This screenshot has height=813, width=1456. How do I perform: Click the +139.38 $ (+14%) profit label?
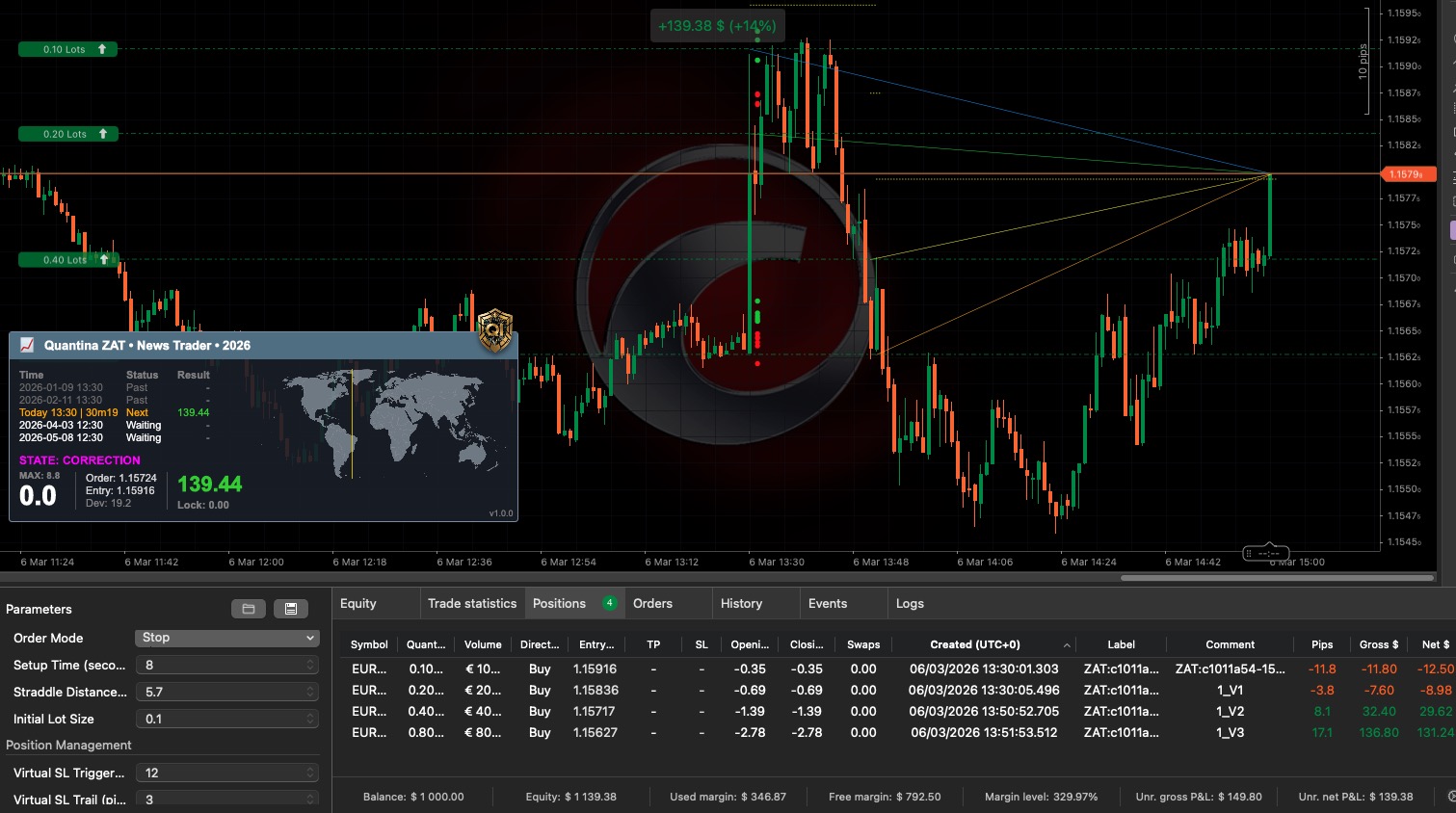click(717, 26)
